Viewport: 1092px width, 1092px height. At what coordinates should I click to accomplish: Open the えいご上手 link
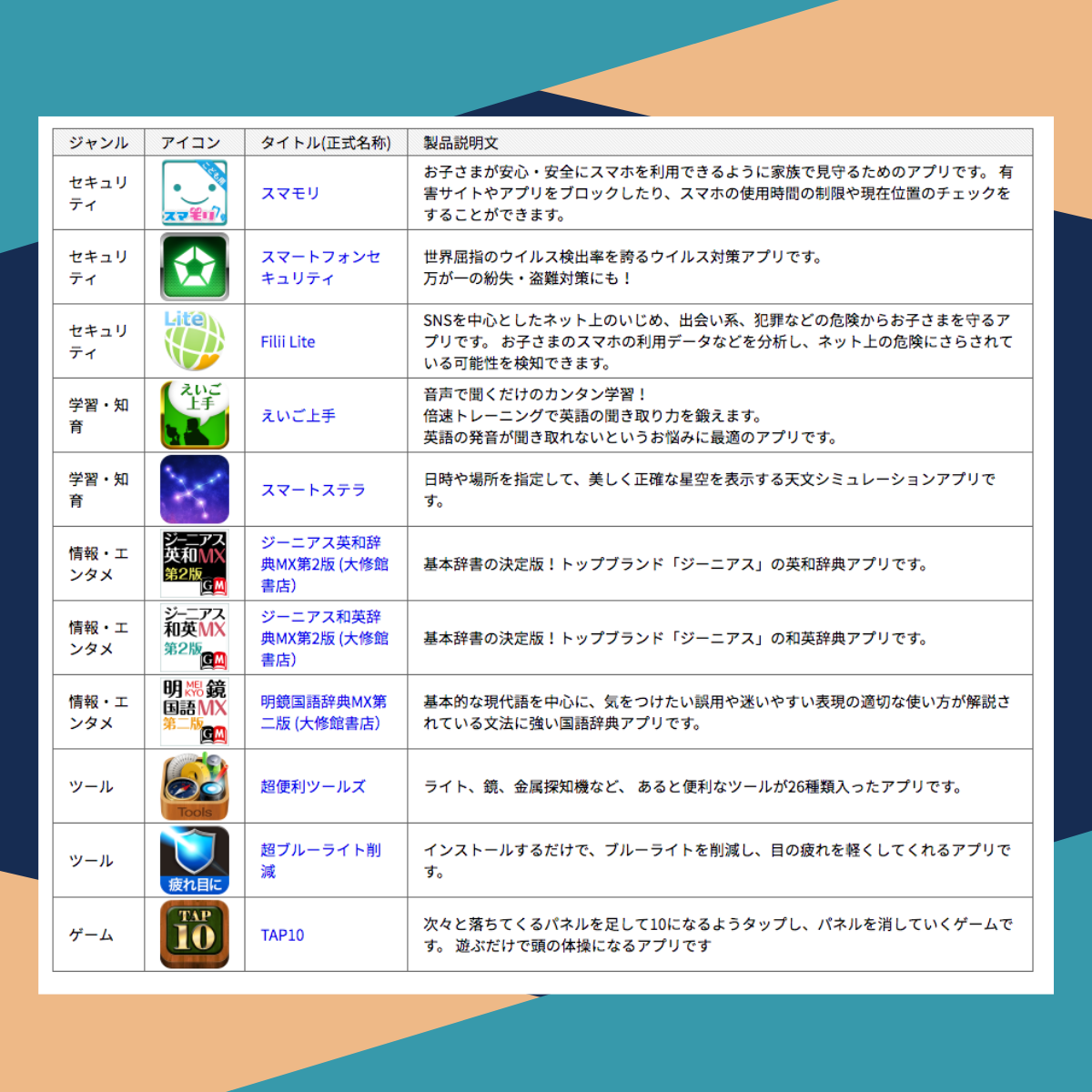coord(298,416)
